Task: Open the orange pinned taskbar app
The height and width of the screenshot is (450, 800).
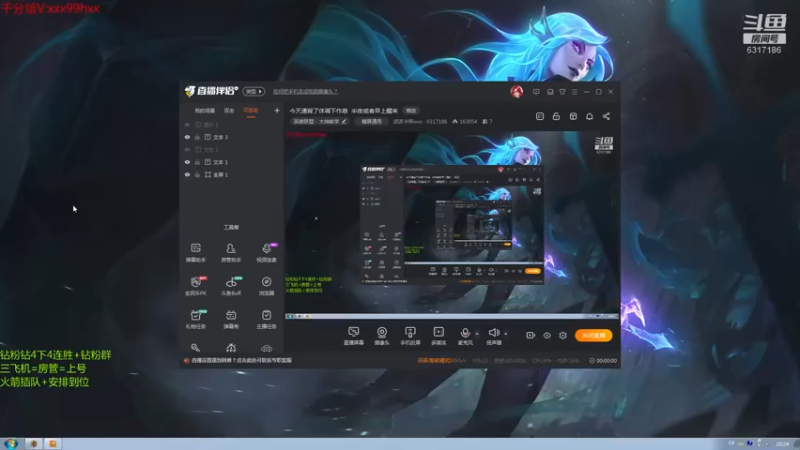Action: 53,443
